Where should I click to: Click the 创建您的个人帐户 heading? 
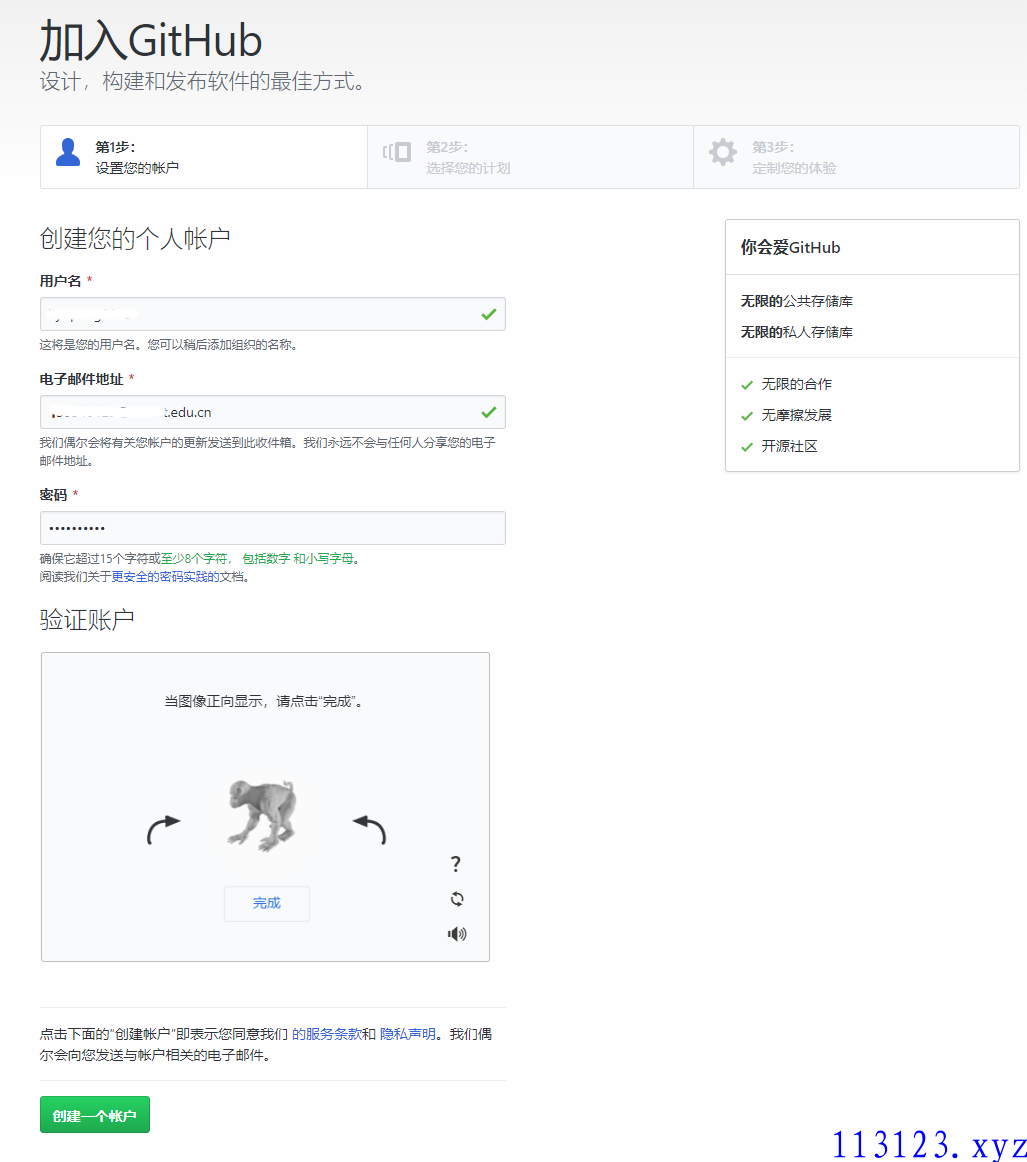tap(135, 239)
